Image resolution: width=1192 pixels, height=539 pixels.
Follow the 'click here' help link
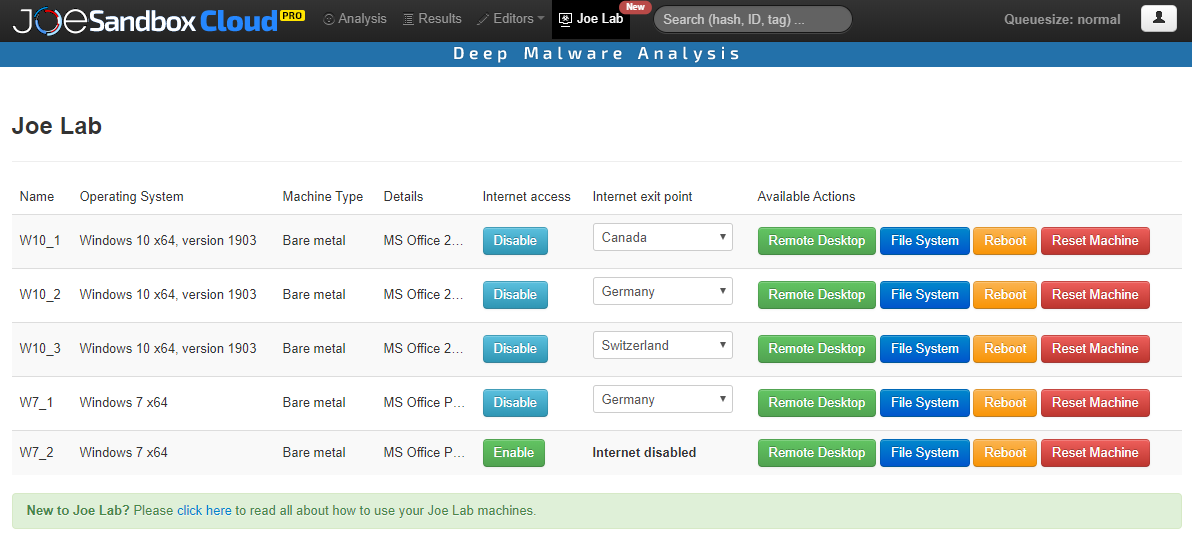pos(204,511)
